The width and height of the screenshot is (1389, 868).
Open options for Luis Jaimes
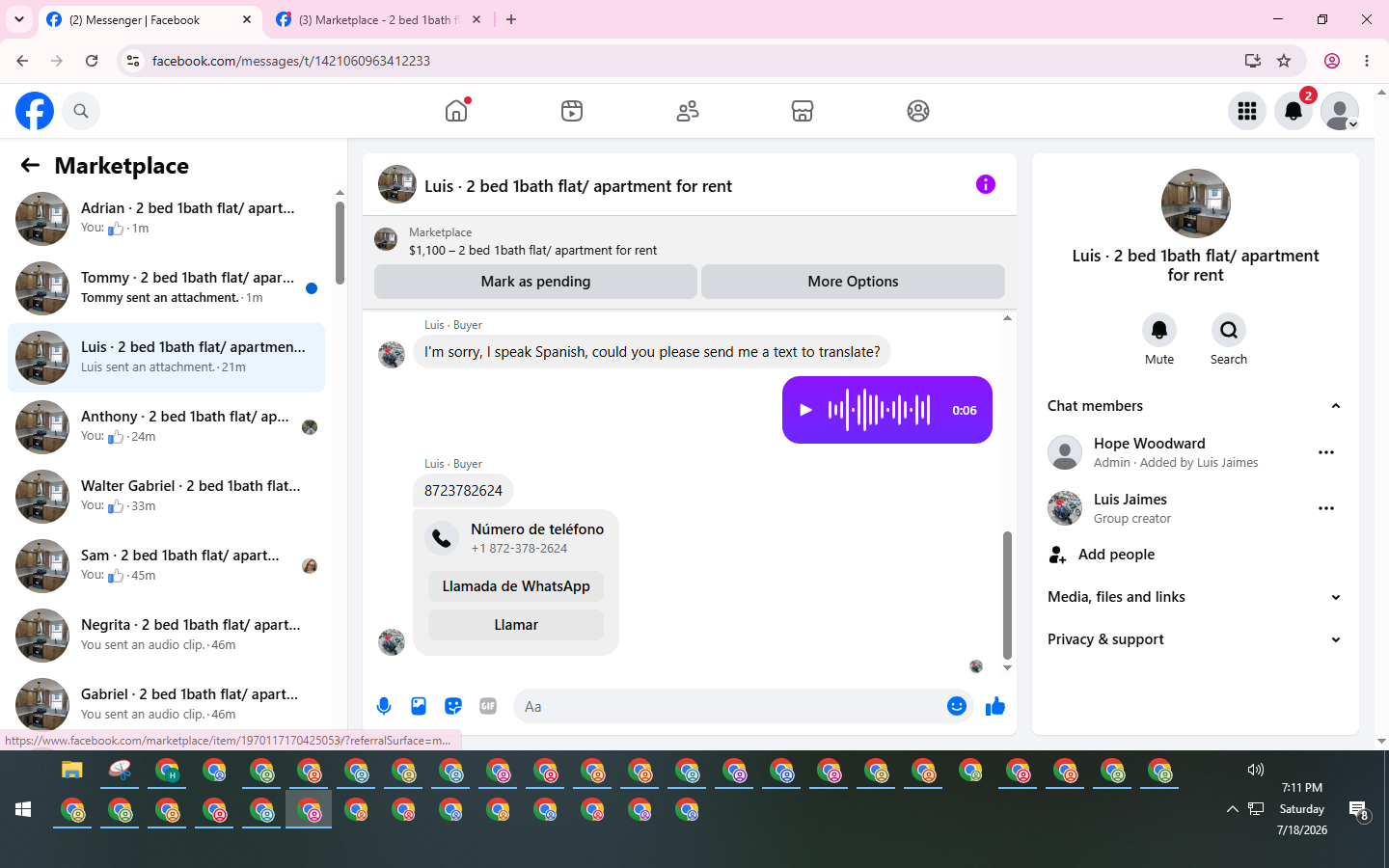click(1326, 508)
